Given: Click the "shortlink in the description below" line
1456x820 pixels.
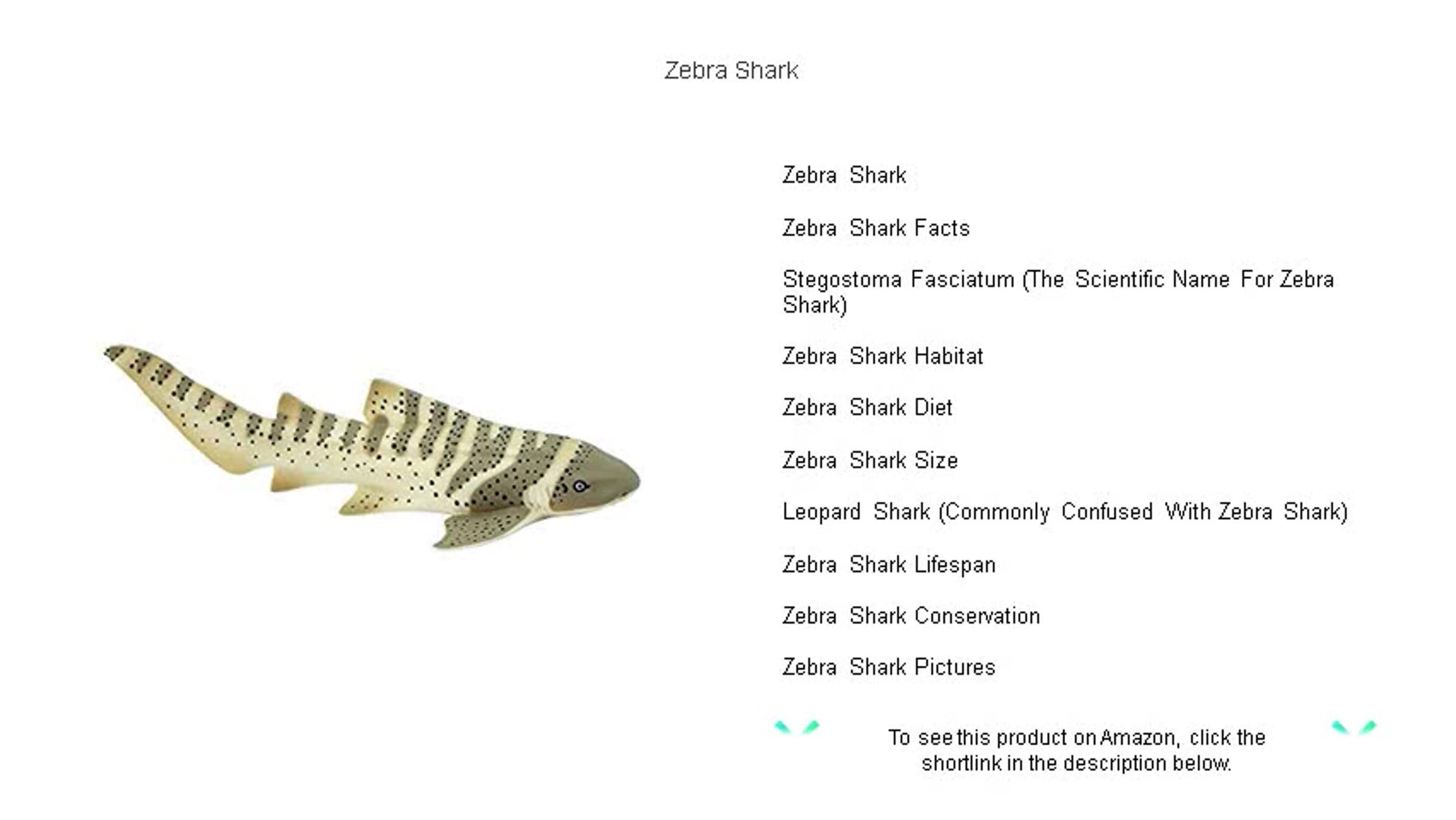Looking at the screenshot, I should (1077, 763).
